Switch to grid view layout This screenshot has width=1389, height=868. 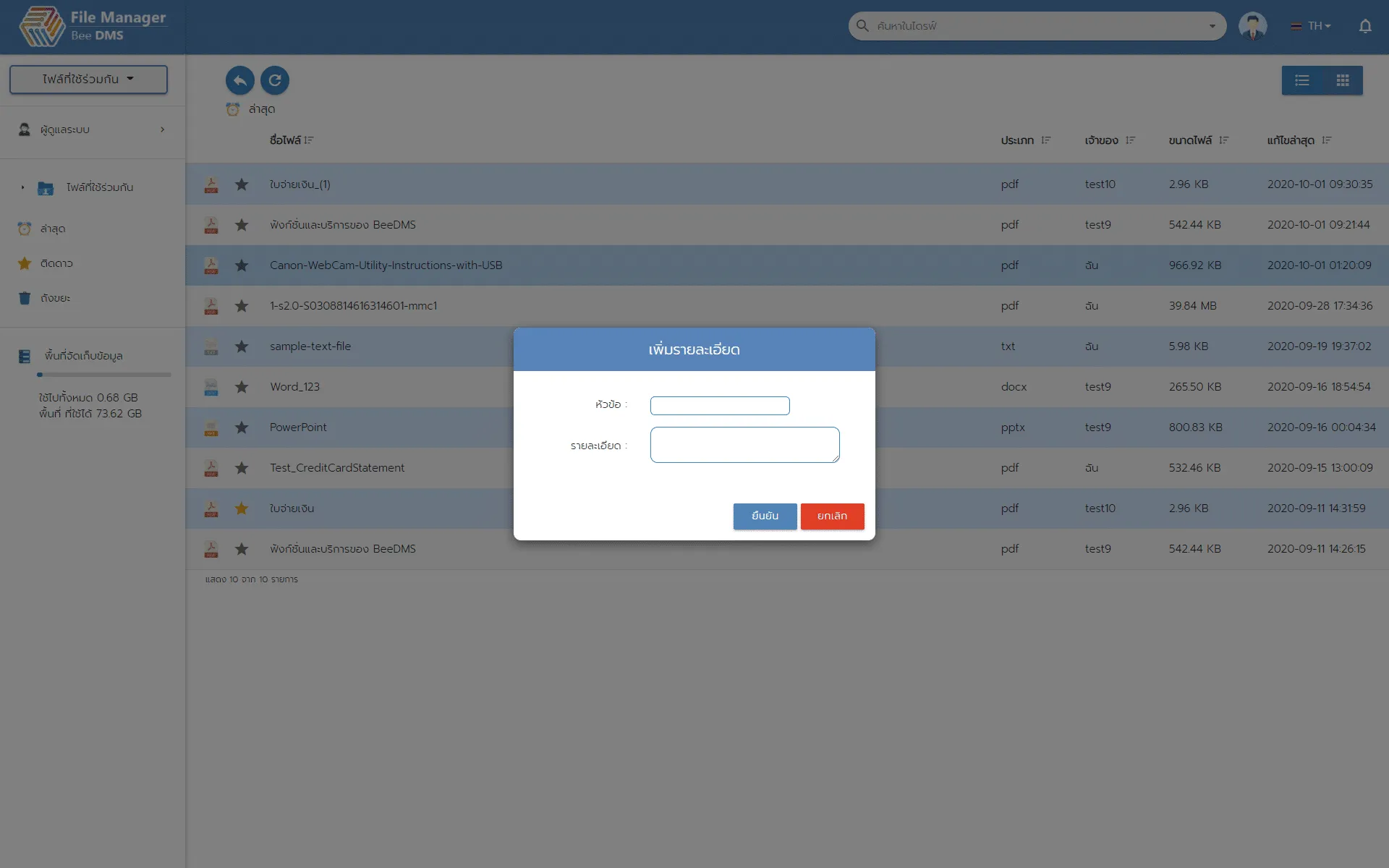pyautogui.click(x=1343, y=80)
